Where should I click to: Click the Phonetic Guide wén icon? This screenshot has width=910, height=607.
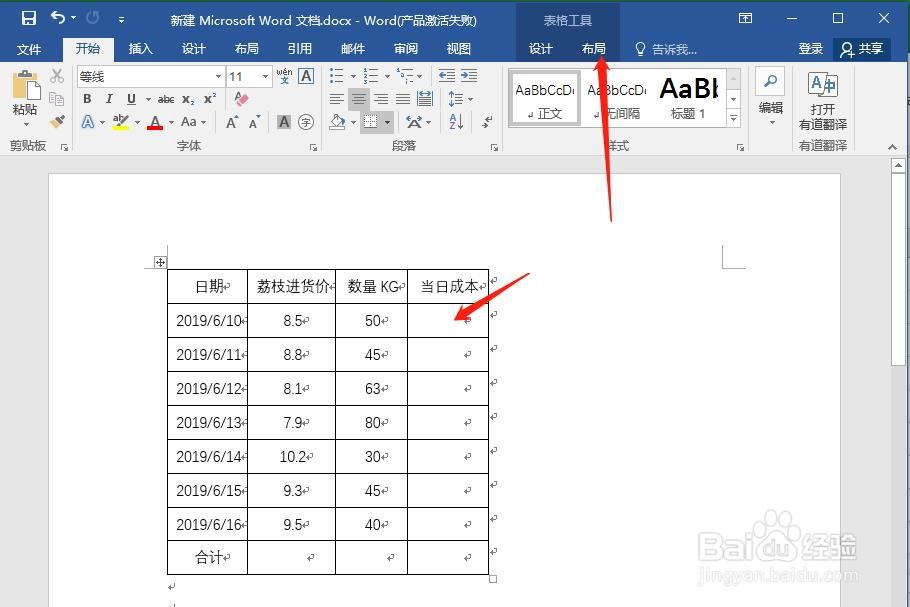[284, 76]
